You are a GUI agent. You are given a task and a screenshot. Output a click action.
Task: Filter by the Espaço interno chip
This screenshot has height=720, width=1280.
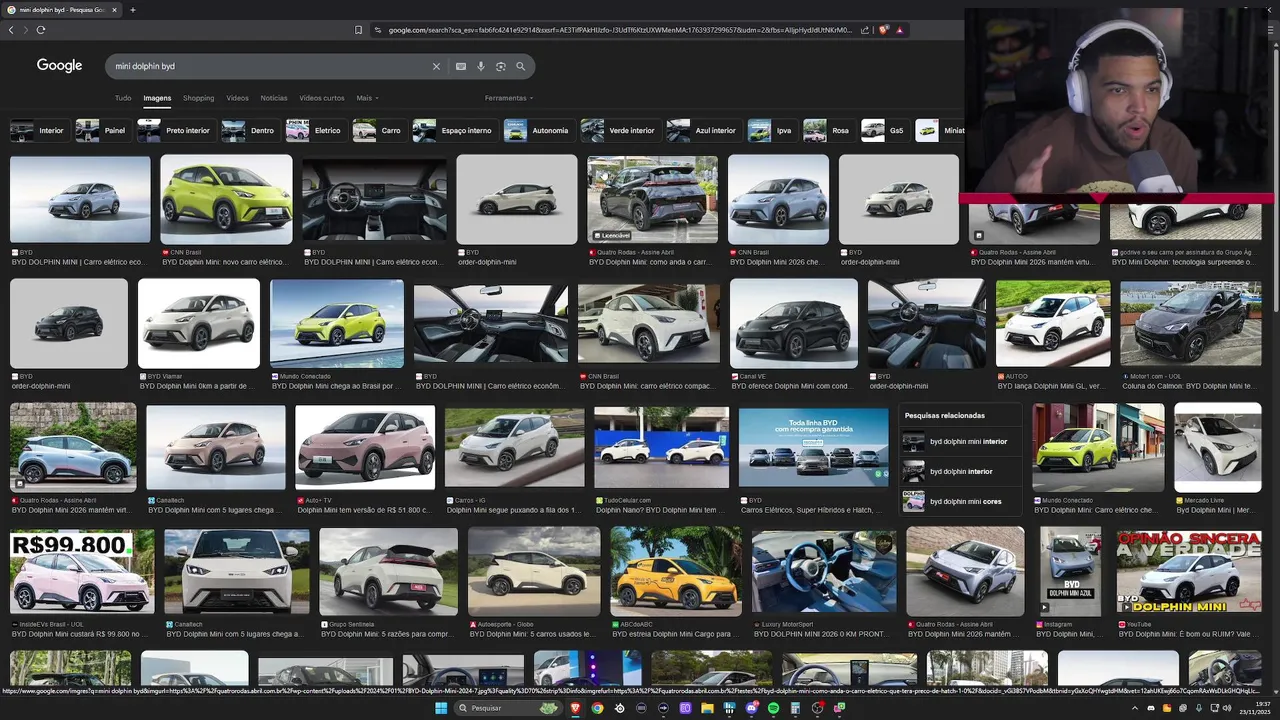point(454,130)
